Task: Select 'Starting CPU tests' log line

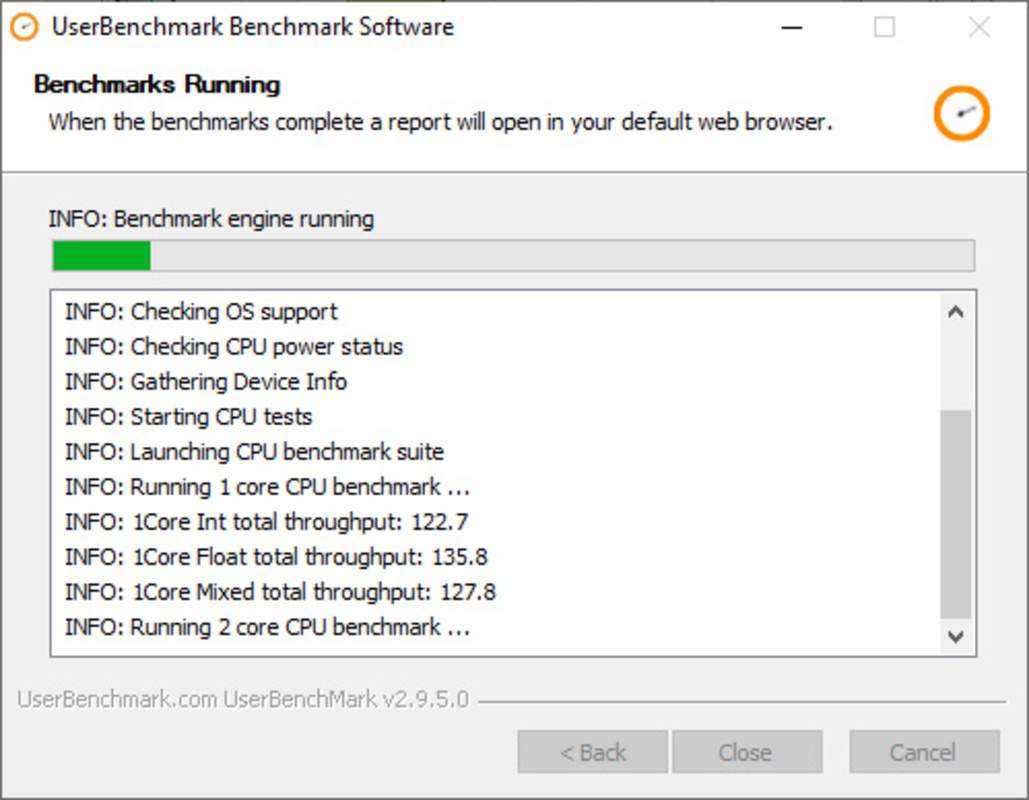Action: [188, 417]
